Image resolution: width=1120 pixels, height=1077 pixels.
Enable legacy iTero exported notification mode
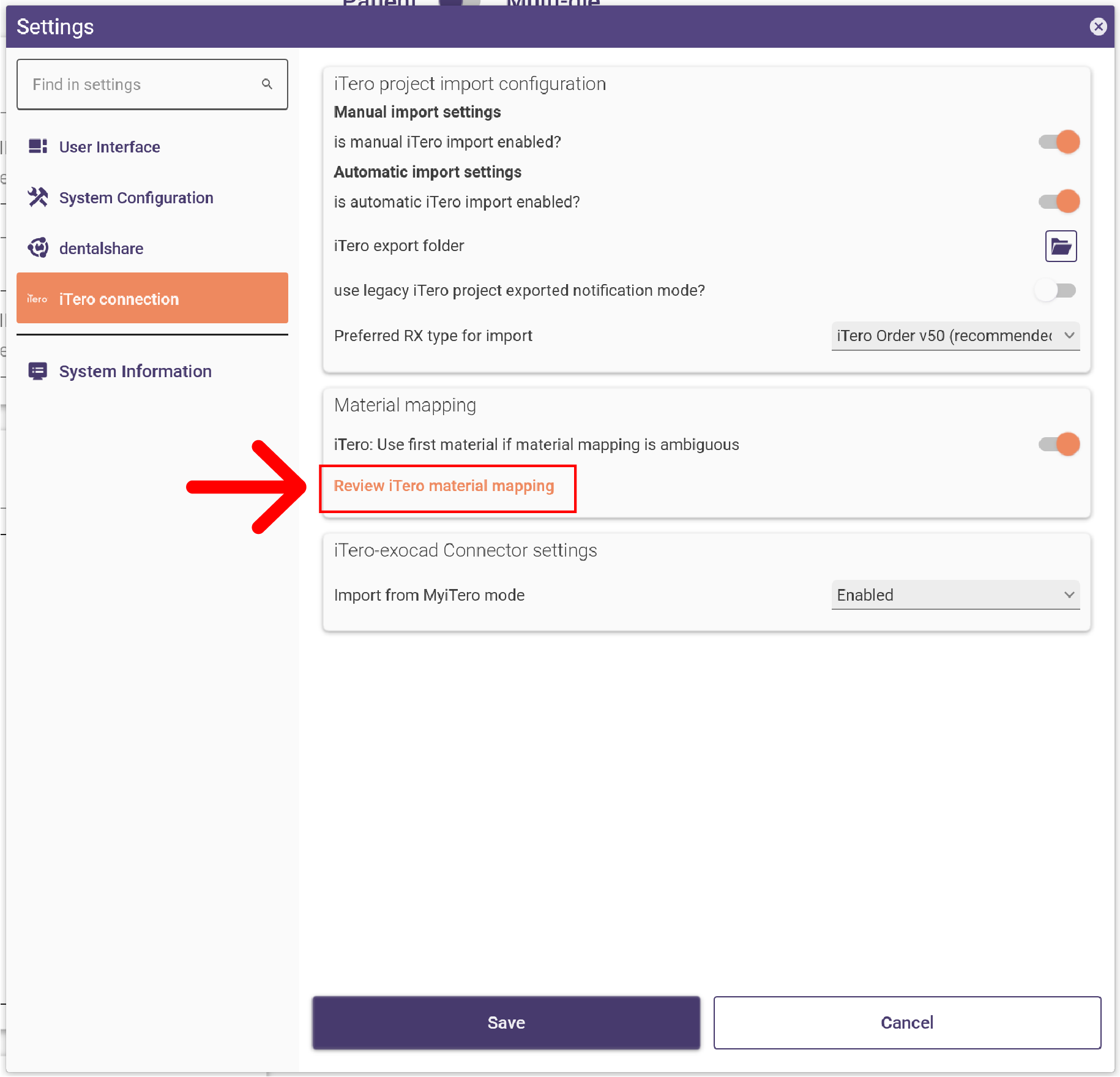point(1056,290)
